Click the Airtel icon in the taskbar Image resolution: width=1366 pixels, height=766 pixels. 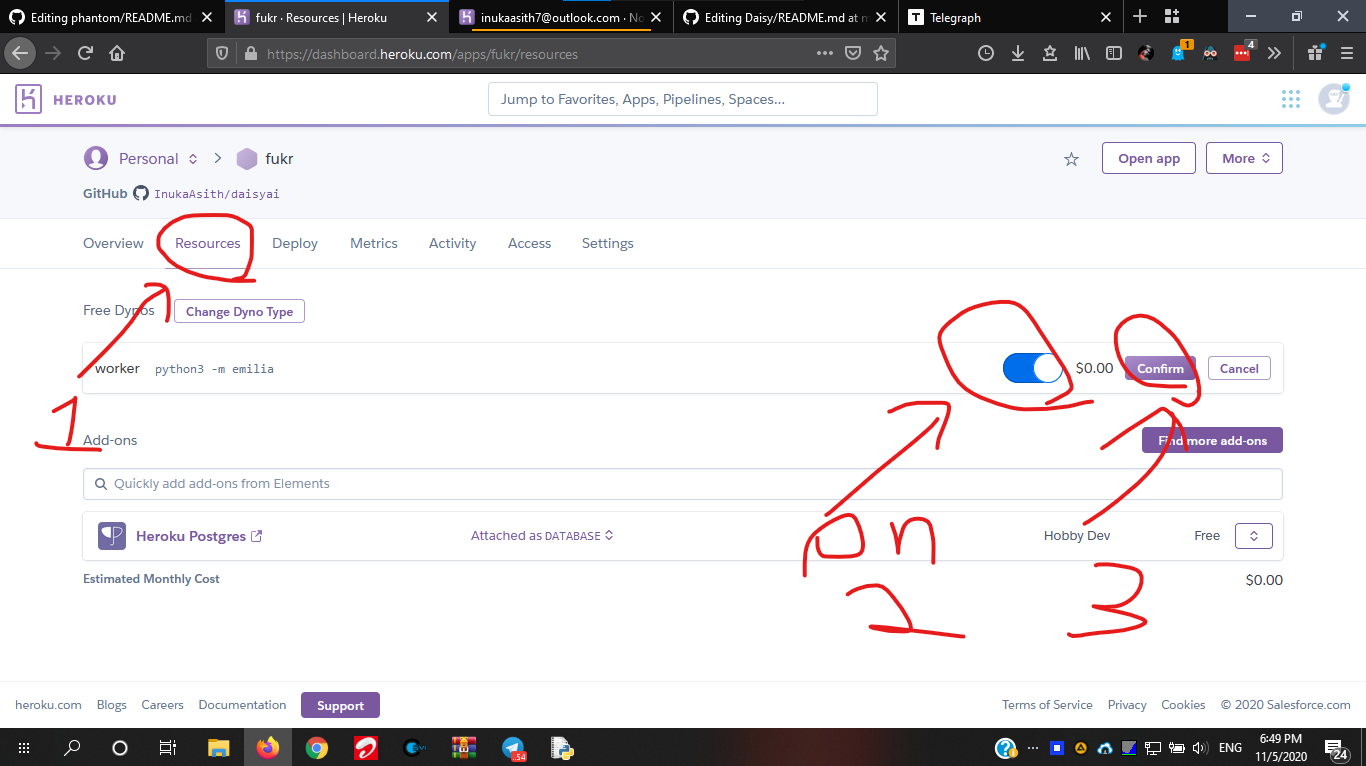tap(365, 747)
